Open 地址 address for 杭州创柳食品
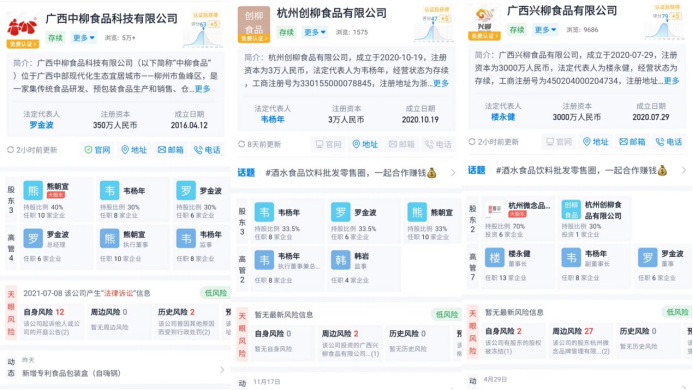Viewport: 693px width, 390px height. tap(365, 144)
